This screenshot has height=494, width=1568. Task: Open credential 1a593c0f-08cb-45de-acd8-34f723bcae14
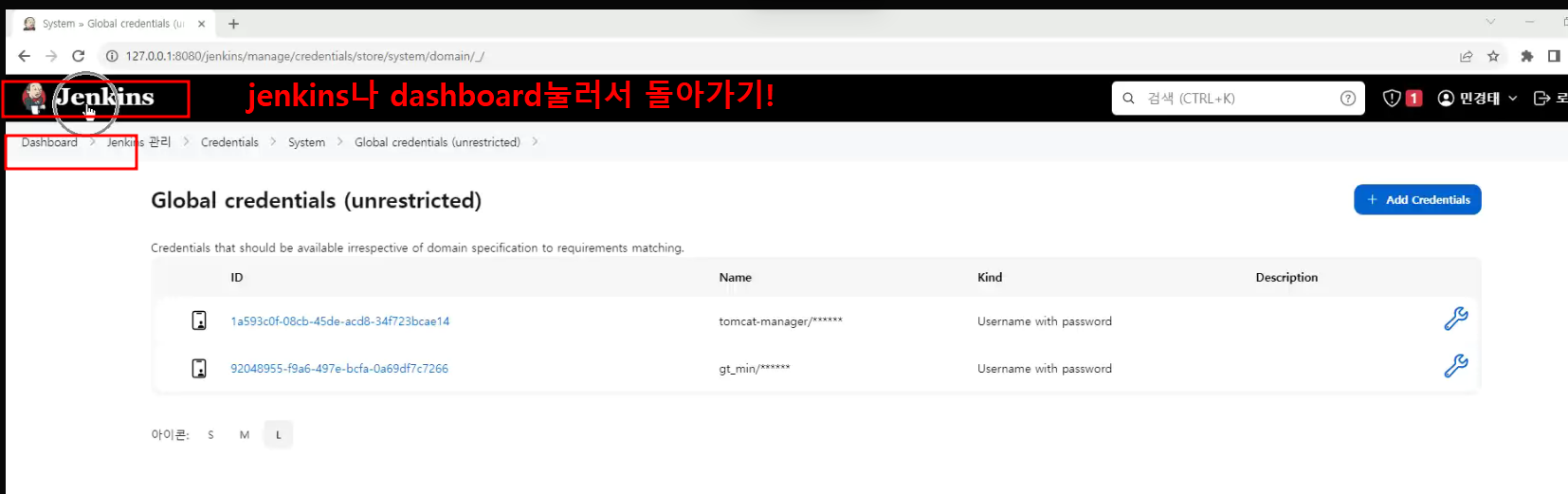click(340, 321)
